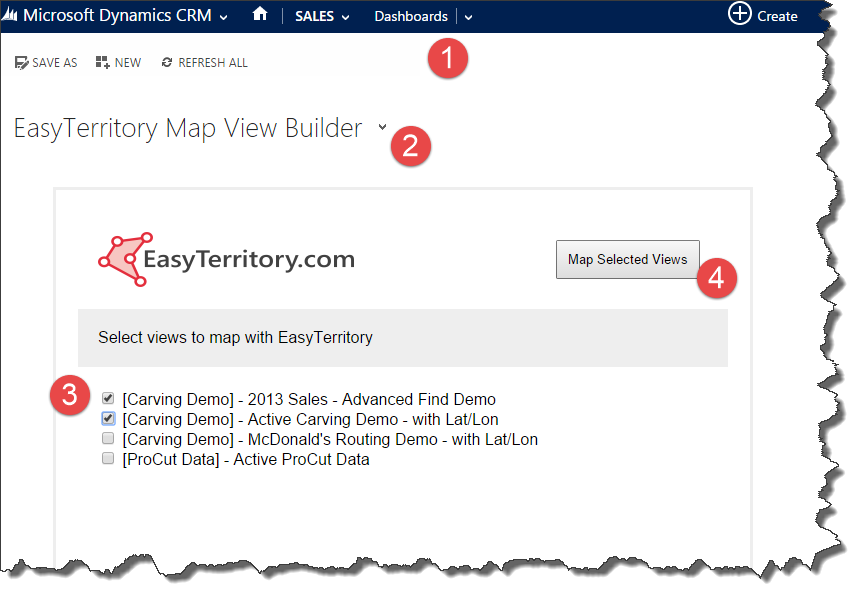Screen dimensions: 862x600
Task: Check the McDonald's Routing Demo view
Action: [x=108, y=438]
